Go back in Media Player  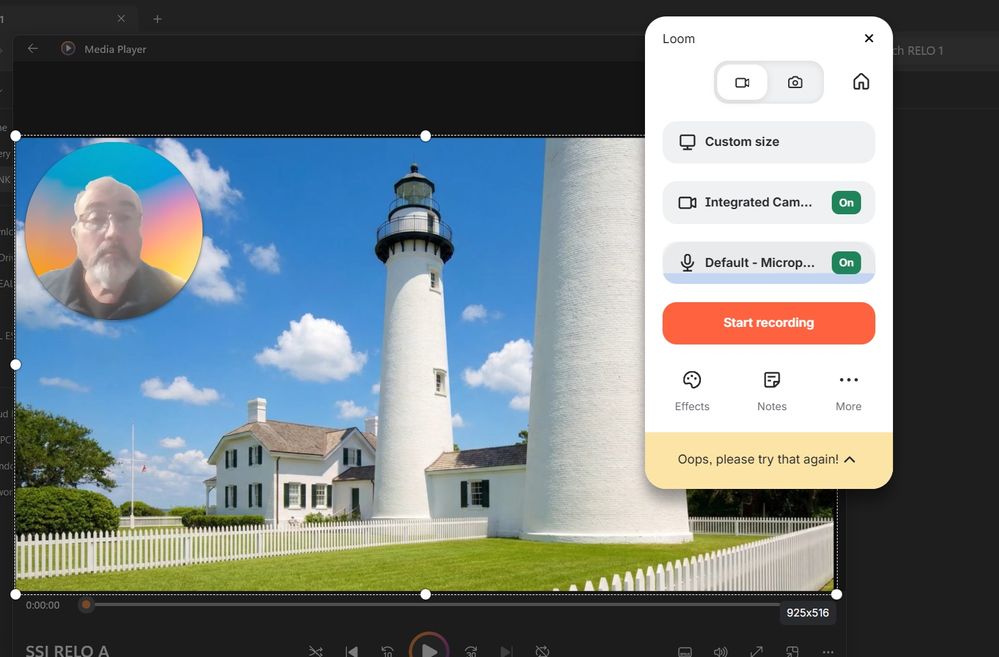click(33, 48)
